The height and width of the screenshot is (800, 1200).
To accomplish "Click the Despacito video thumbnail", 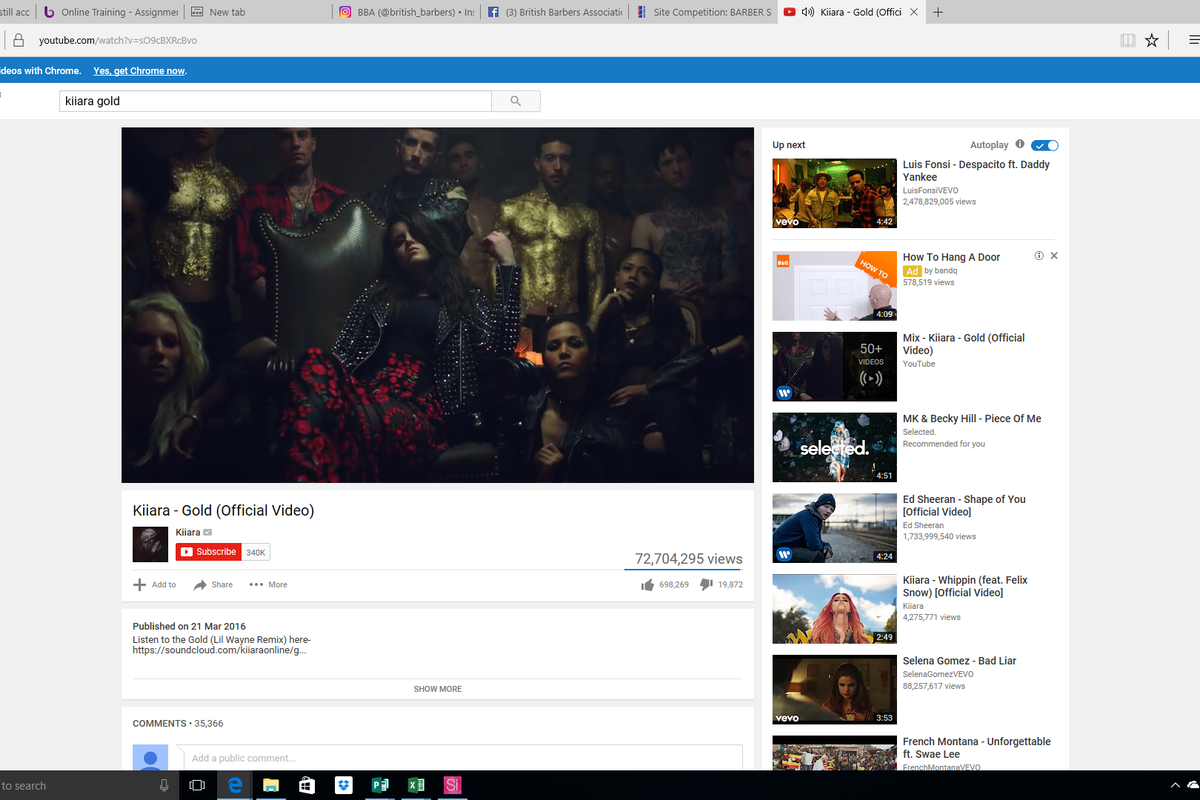I will tap(835, 193).
